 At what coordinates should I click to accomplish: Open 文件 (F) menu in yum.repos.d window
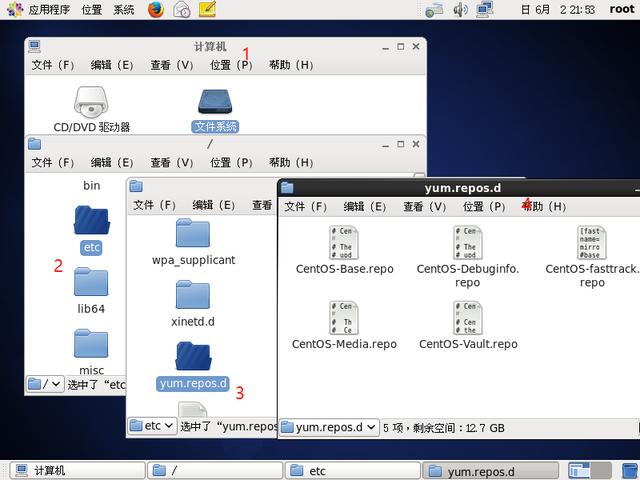coord(305,207)
